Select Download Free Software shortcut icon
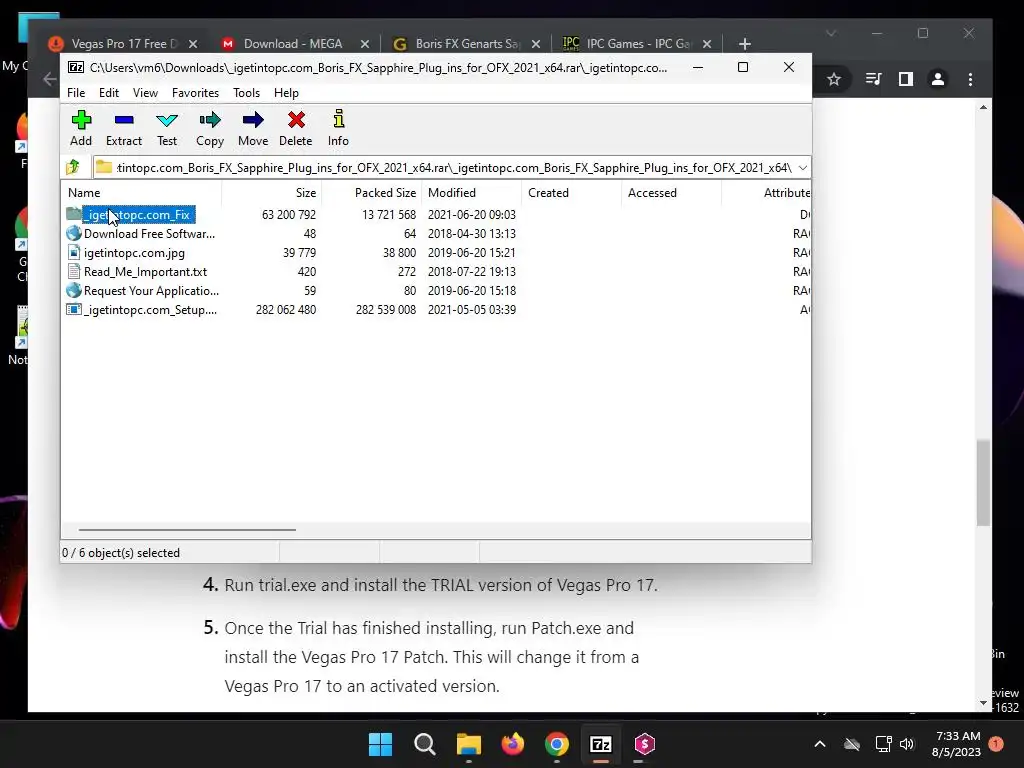The image size is (1024, 768). 74,233
